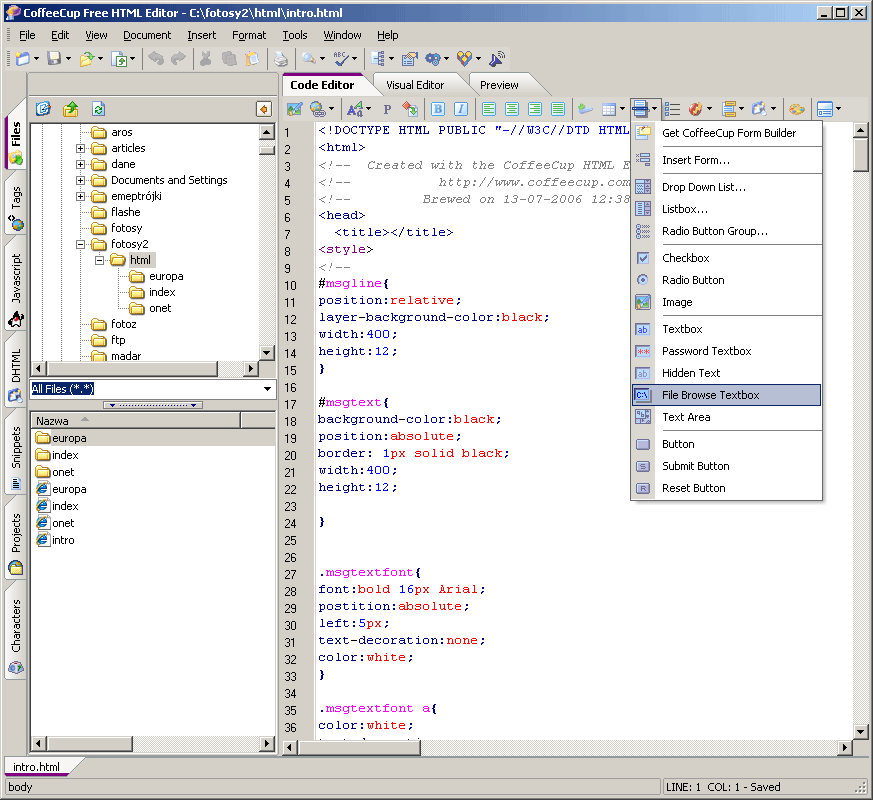Open the File menu
This screenshot has height=800, width=873.
coord(27,35)
